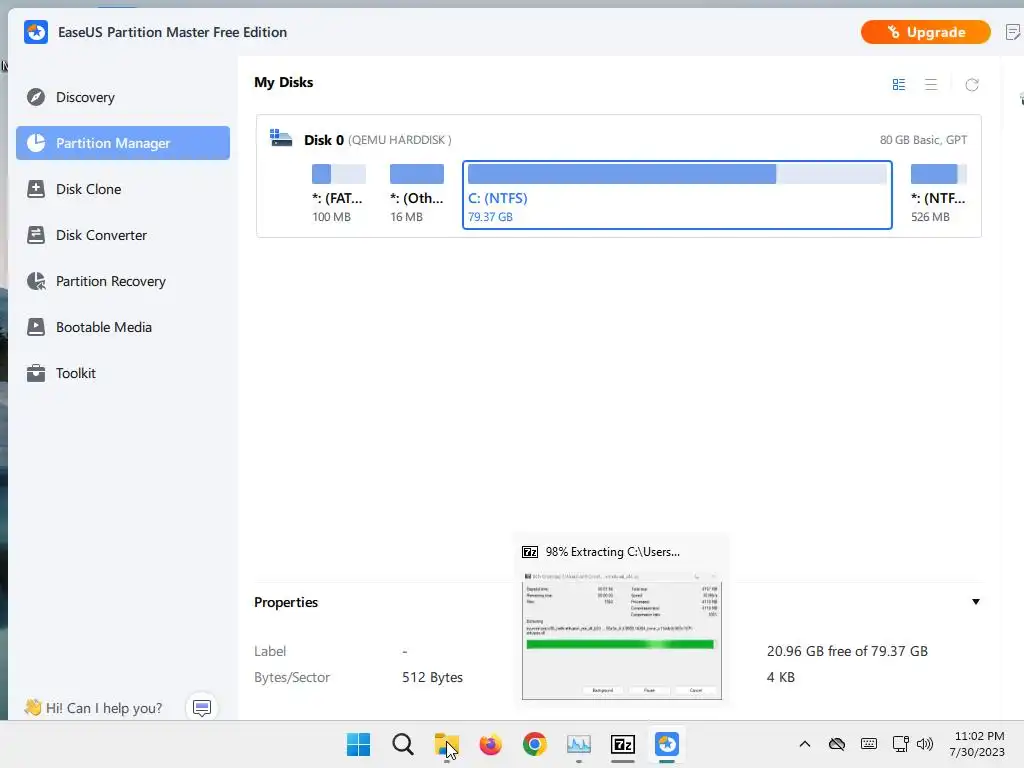The width and height of the screenshot is (1024, 768).
Task: Click the 'My Disks' heading
Action: coord(283,82)
